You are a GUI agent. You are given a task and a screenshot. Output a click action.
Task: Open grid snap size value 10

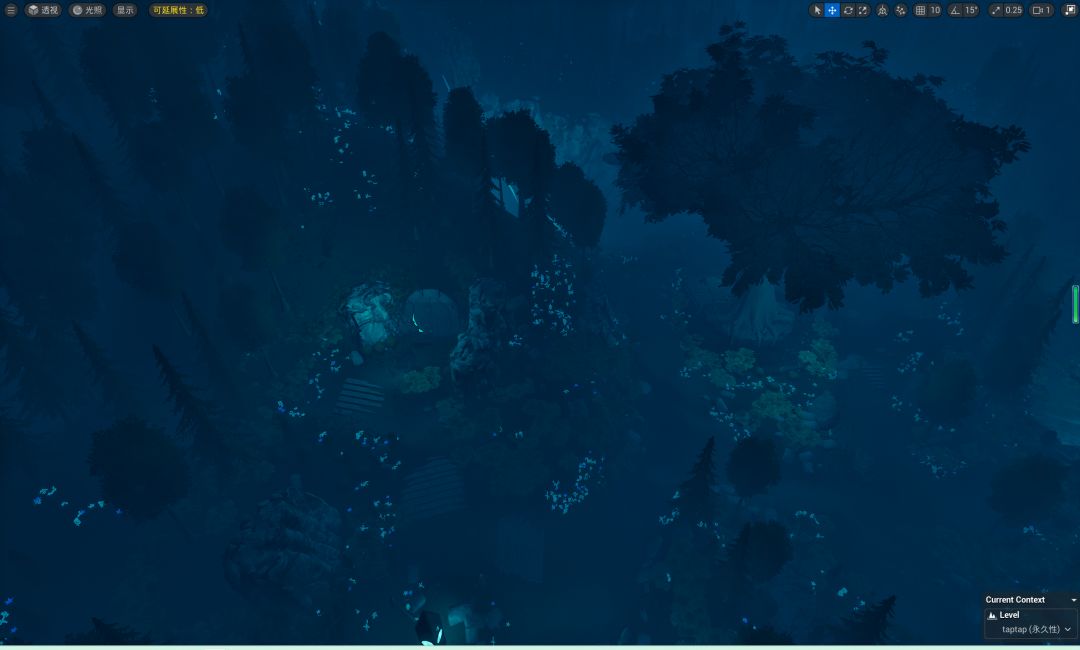click(935, 10)
